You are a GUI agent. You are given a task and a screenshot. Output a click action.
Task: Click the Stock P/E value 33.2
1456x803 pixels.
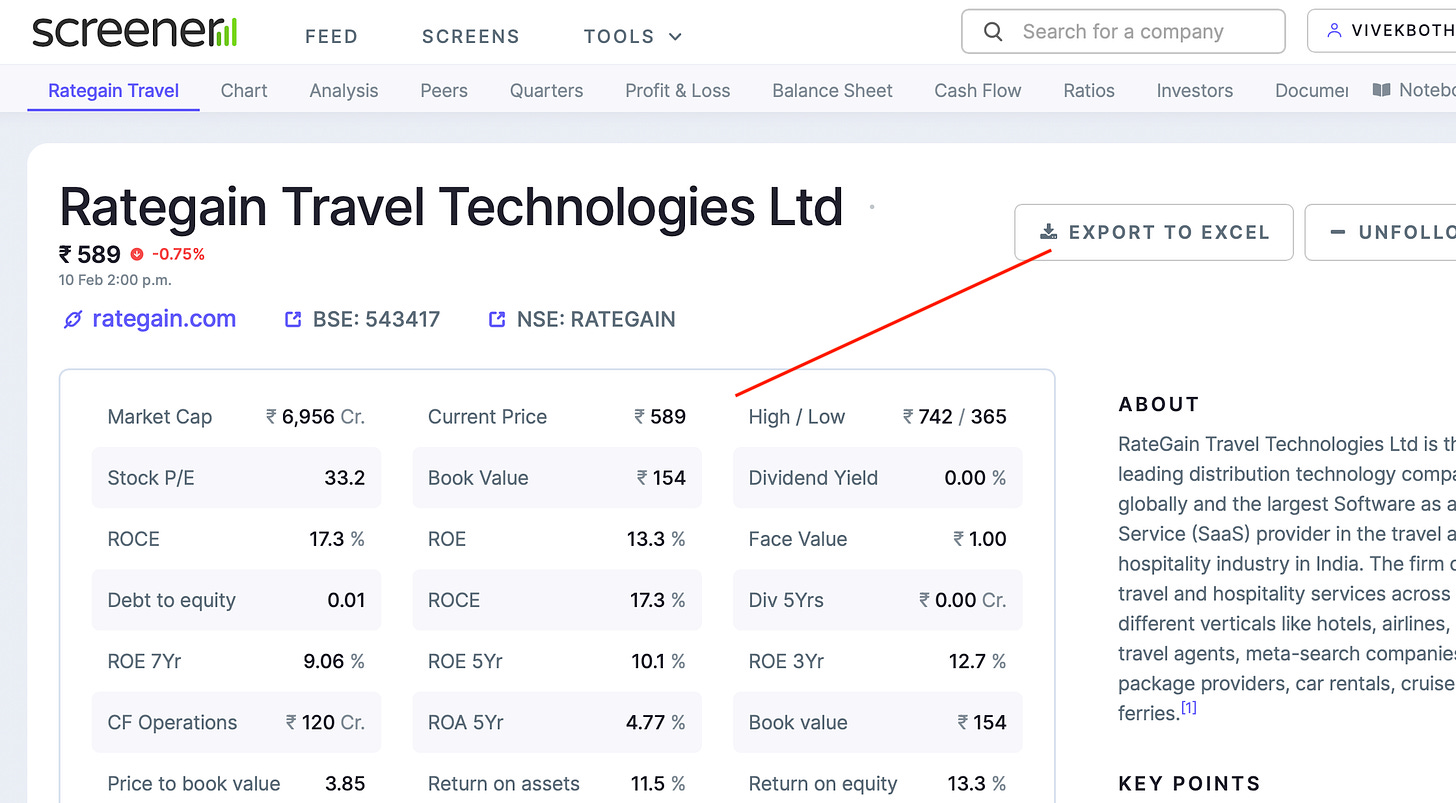tap(344, 478)
